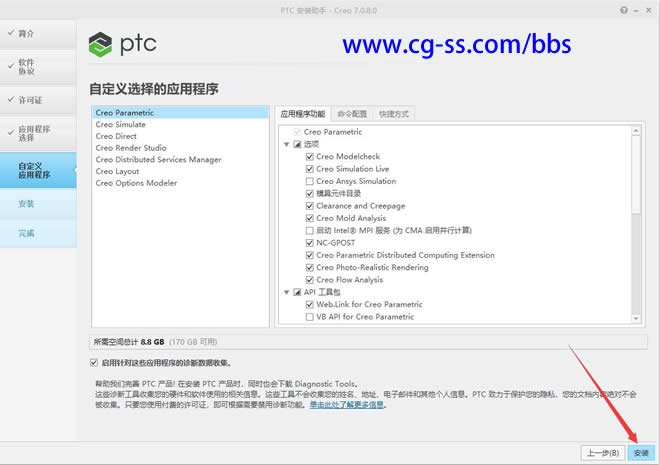This screenshot has height=465, width=660.
Task: Collapse the 选项 tree group
Action: [287, 144]
